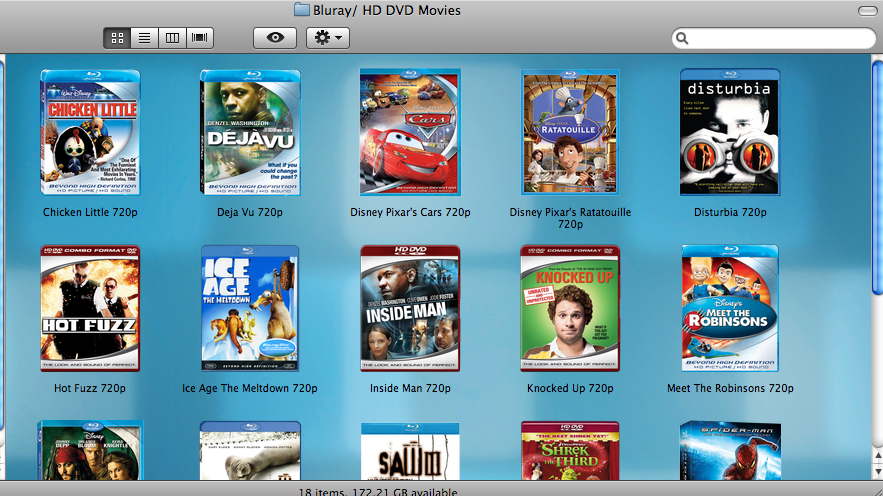
Task: Select the Knocked Up HD DVD cover icon
Action: coord(570,308)
